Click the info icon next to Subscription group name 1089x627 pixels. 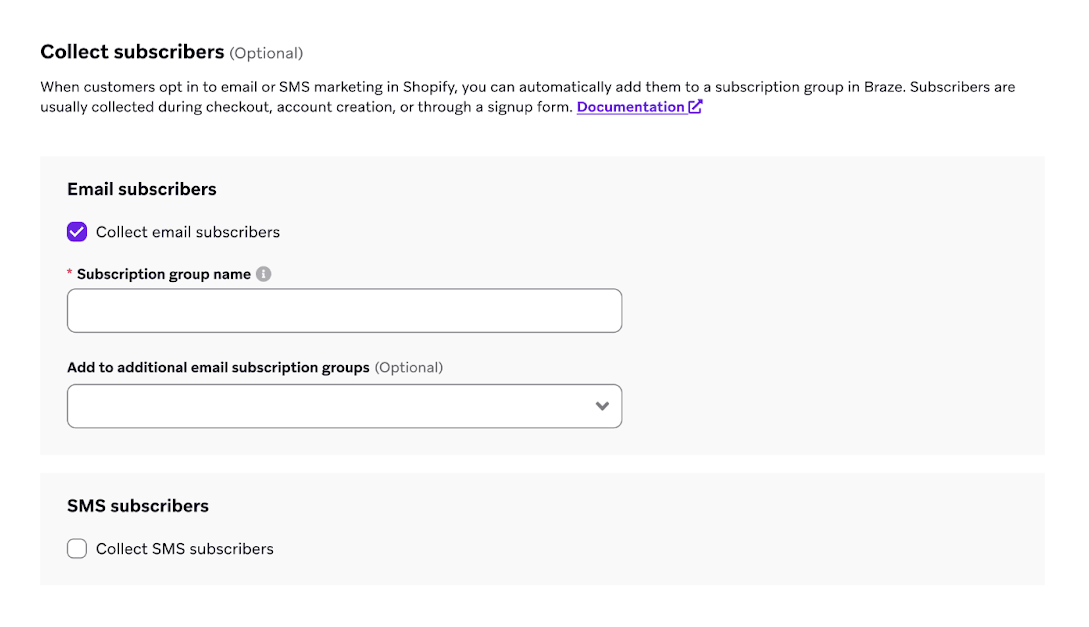pyautogui.click(x=264, y=274)
